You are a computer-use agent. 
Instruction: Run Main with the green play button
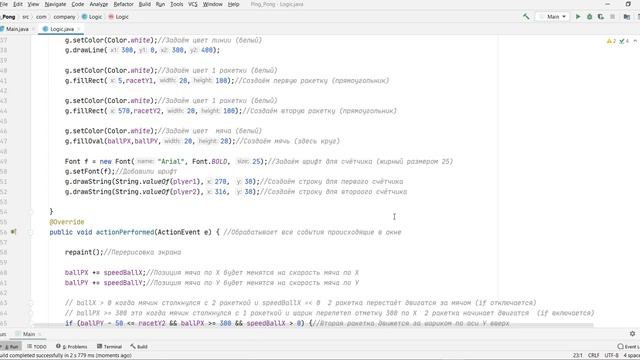[x=578, y=17]
